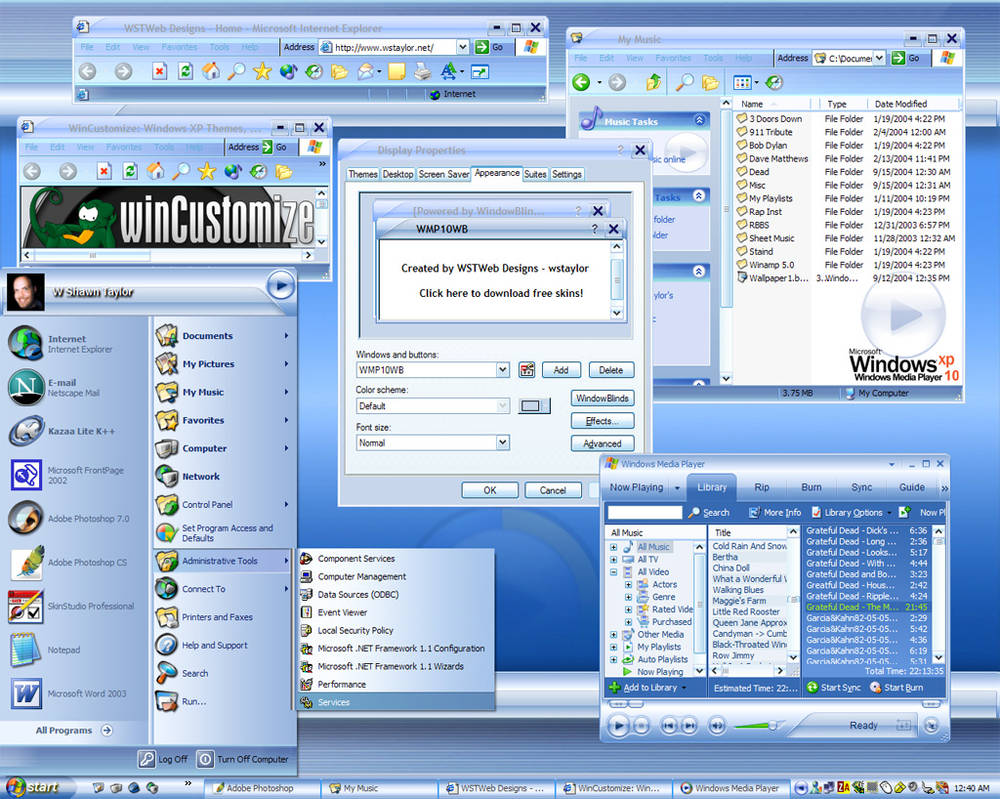
Task: Open Control Panel in Start menu
Action: point(222,504)
